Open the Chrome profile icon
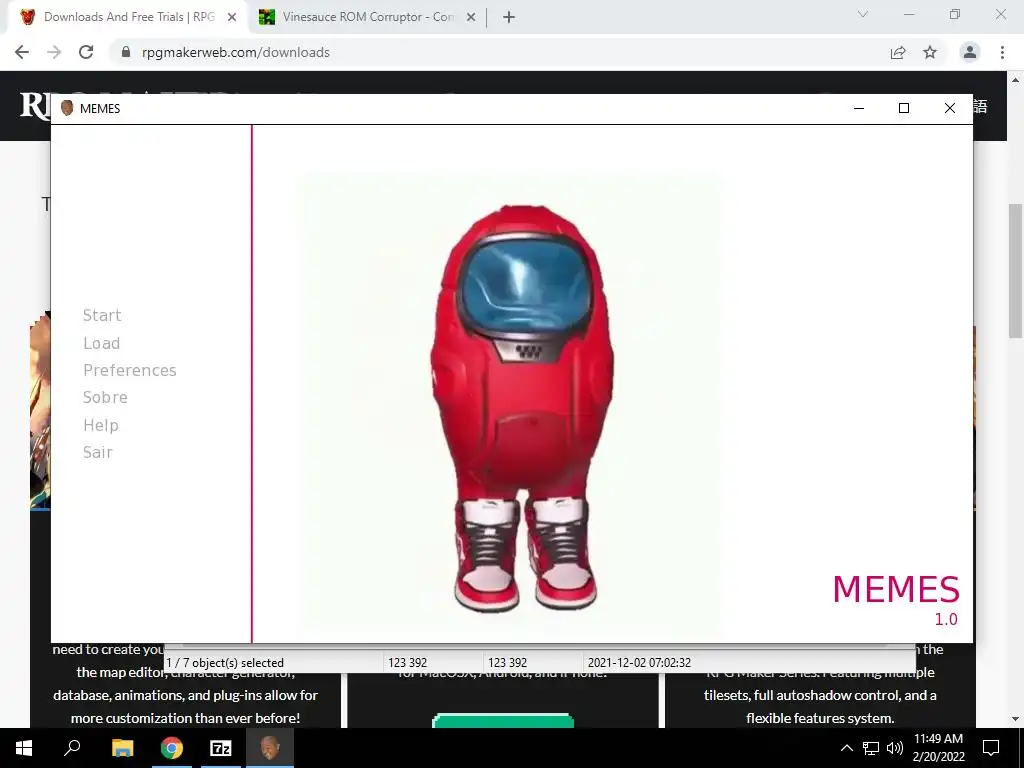This screenshot has width=1024, height=768. (970, 52)
